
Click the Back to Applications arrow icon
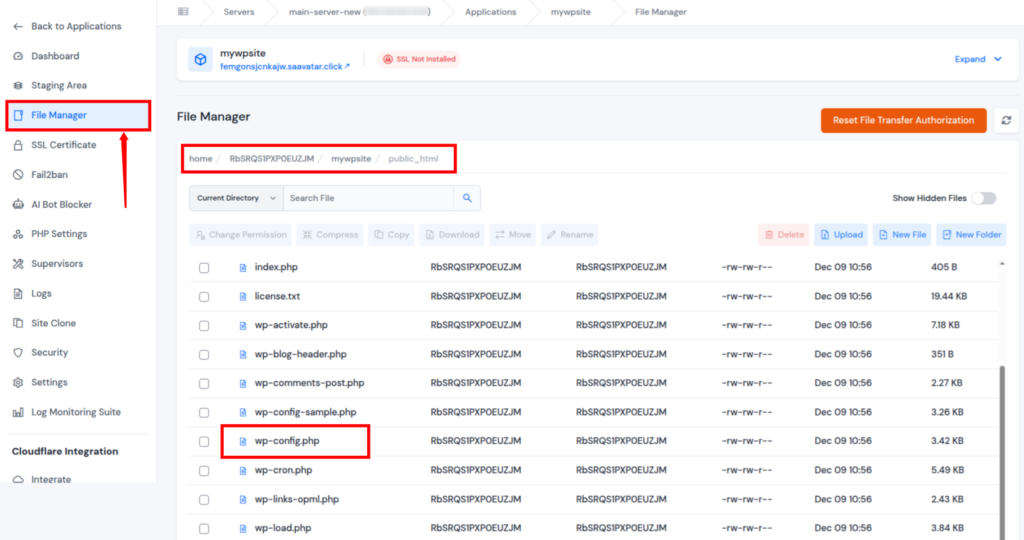18,26
